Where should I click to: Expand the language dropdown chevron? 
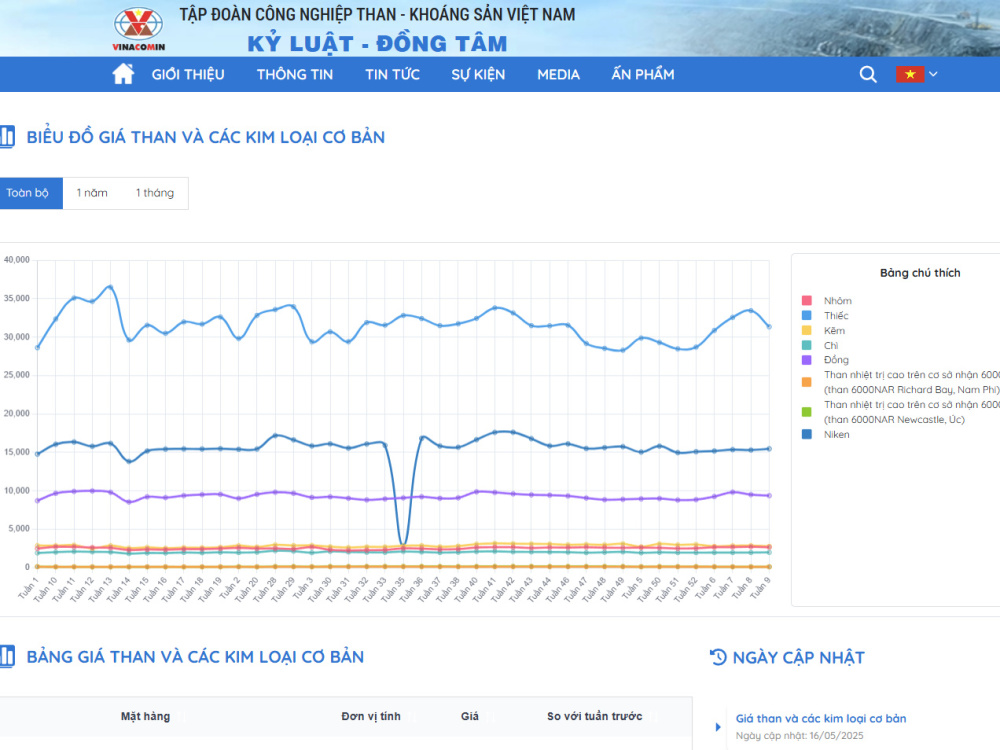[933, 75]
